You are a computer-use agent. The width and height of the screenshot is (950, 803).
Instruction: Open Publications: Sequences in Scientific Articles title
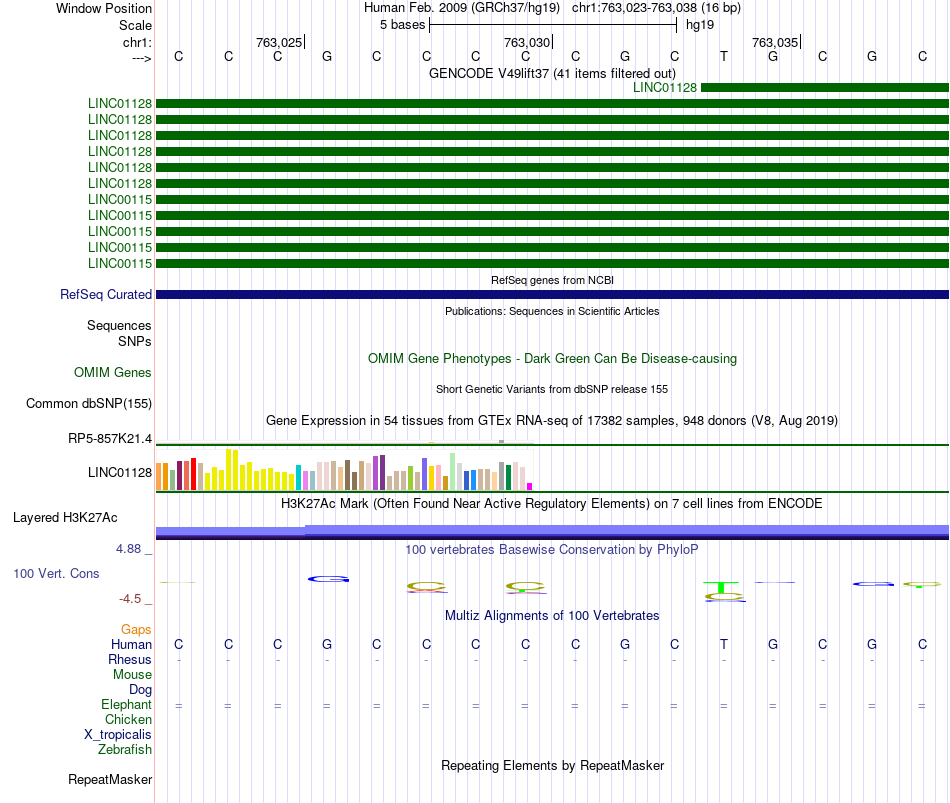click(x=552, y=311)
